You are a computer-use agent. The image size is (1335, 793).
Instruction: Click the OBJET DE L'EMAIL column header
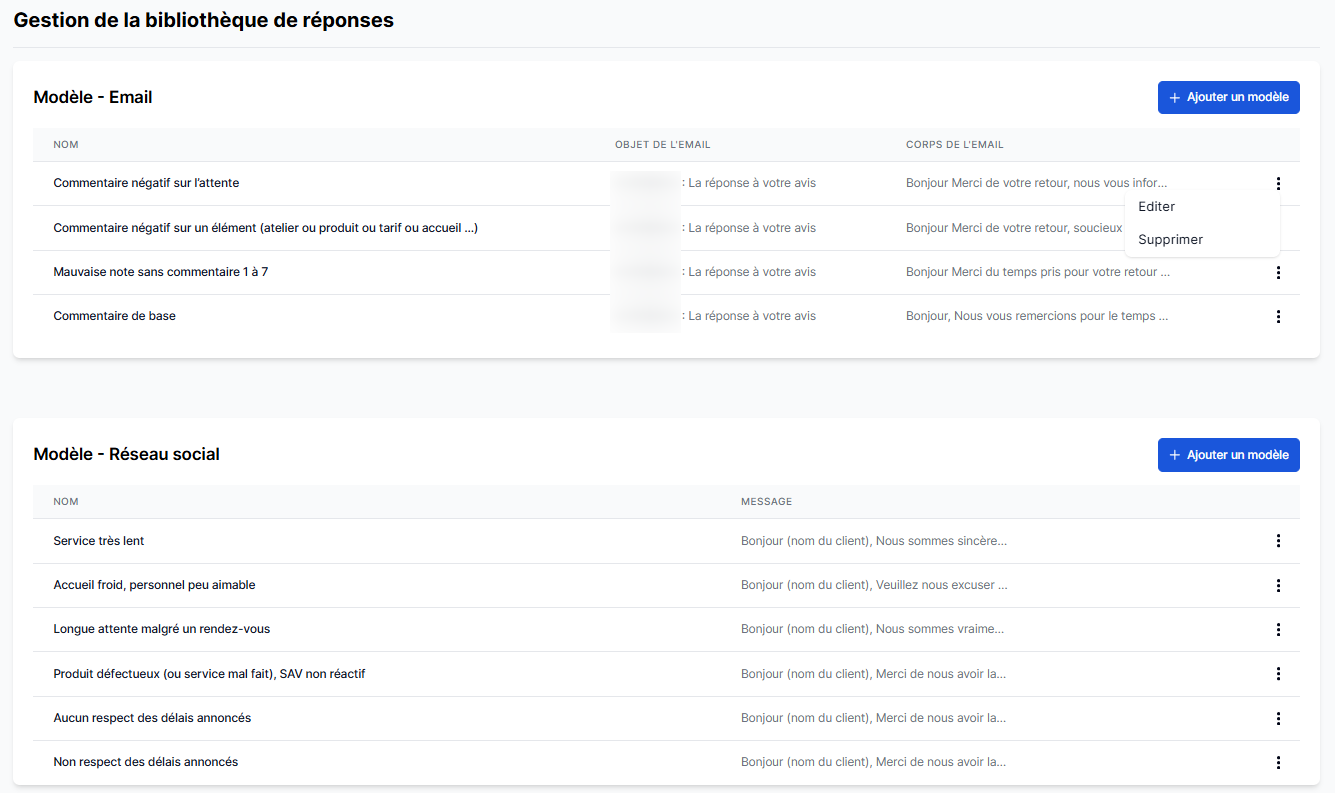point(662,145)
